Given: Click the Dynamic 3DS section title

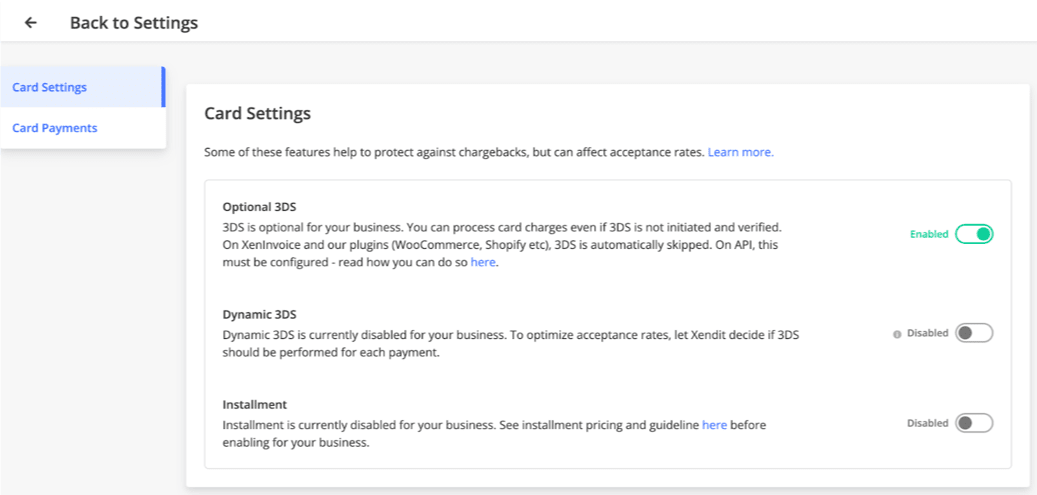Looking at the screenshot, I should pos(259,314).
